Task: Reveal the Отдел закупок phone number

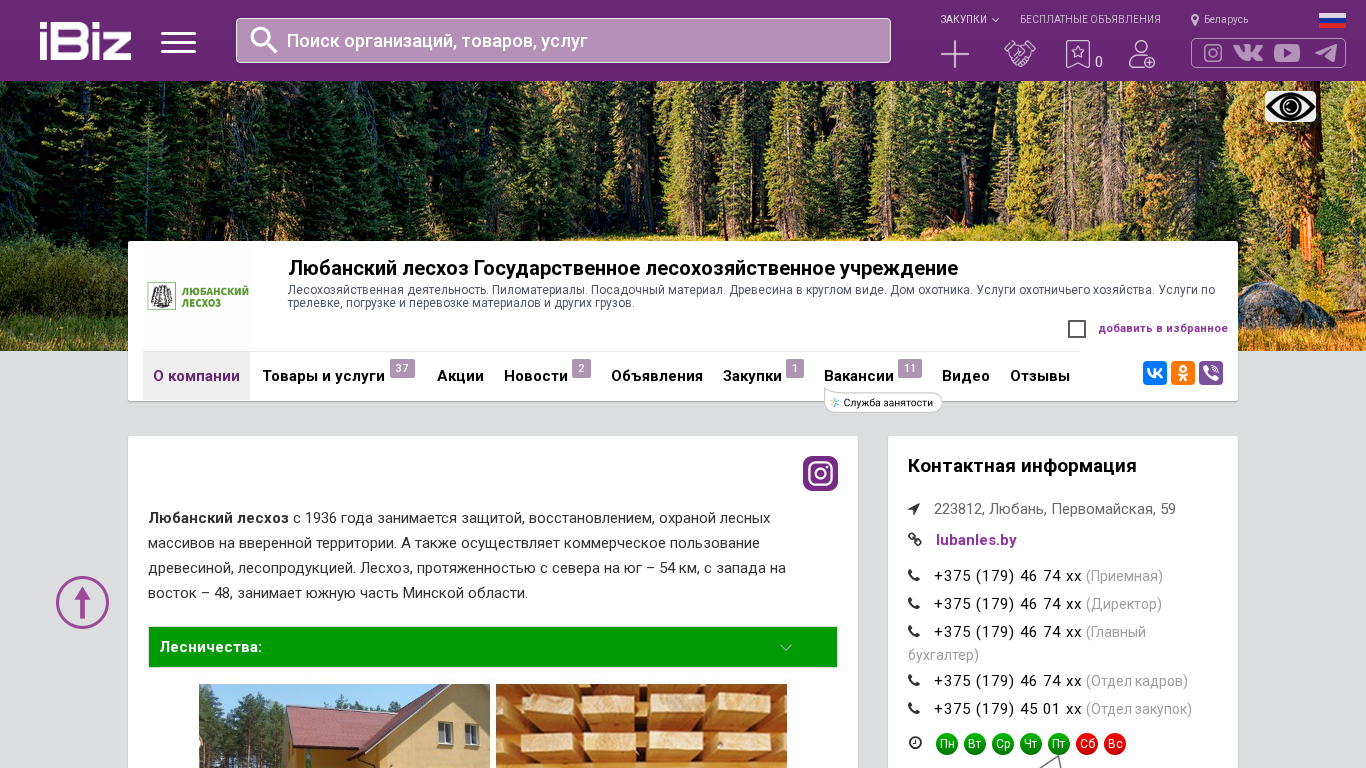Action: coord(1008,709)
